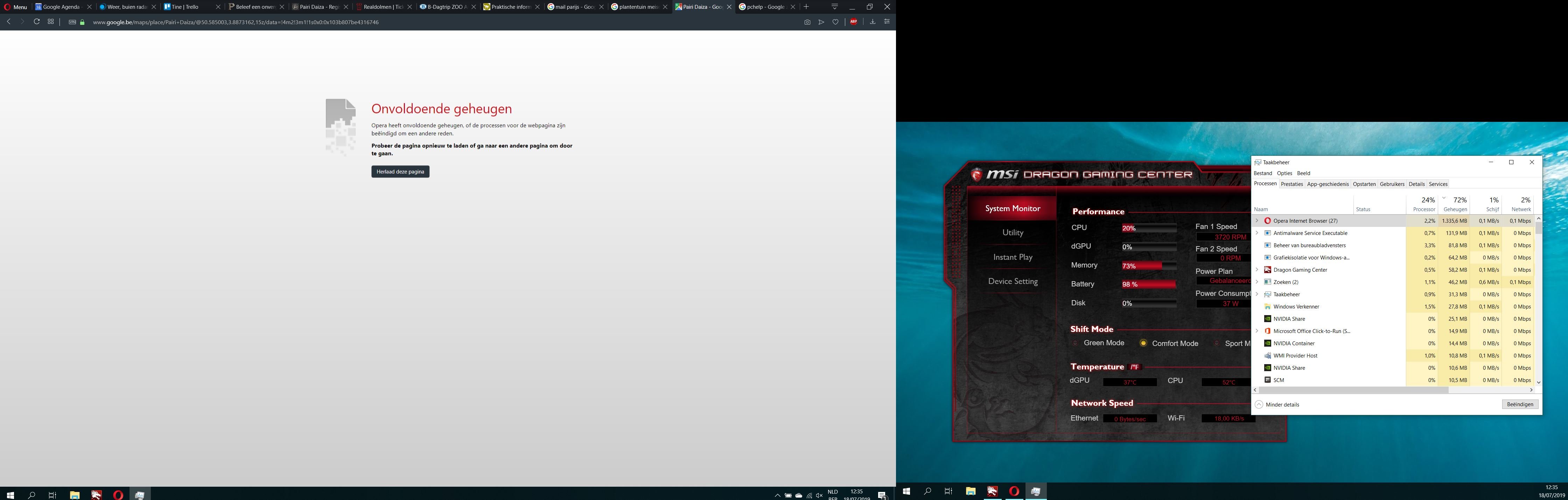1568x500 pixels.
Task: Expand Opera Internet Browser process group
Action: [x=1257, y=221]
